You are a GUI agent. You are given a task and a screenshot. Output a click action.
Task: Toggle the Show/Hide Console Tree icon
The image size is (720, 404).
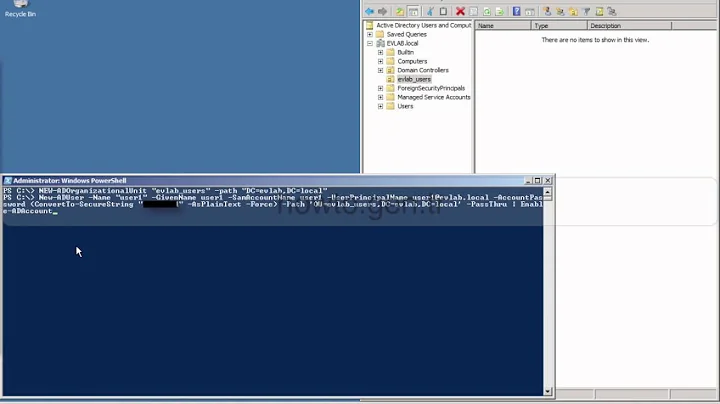413,11
